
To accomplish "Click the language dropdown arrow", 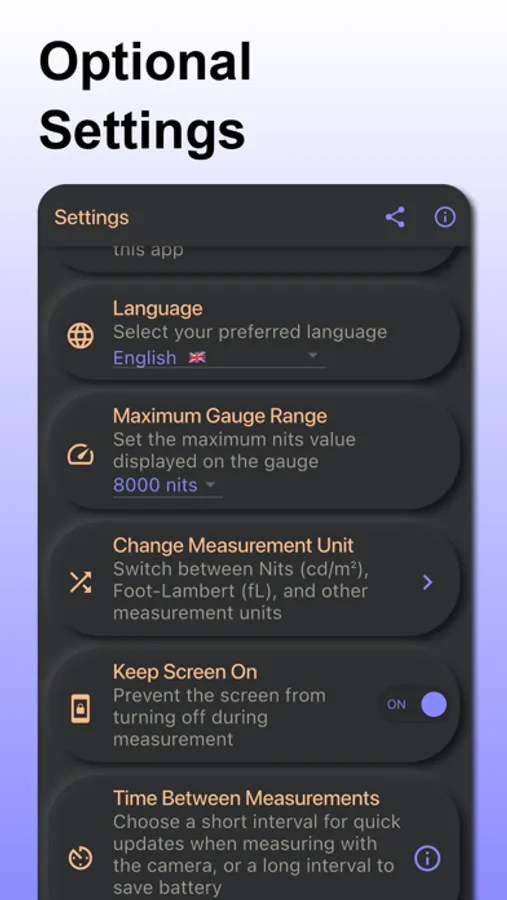I will [x=312, y=355].
